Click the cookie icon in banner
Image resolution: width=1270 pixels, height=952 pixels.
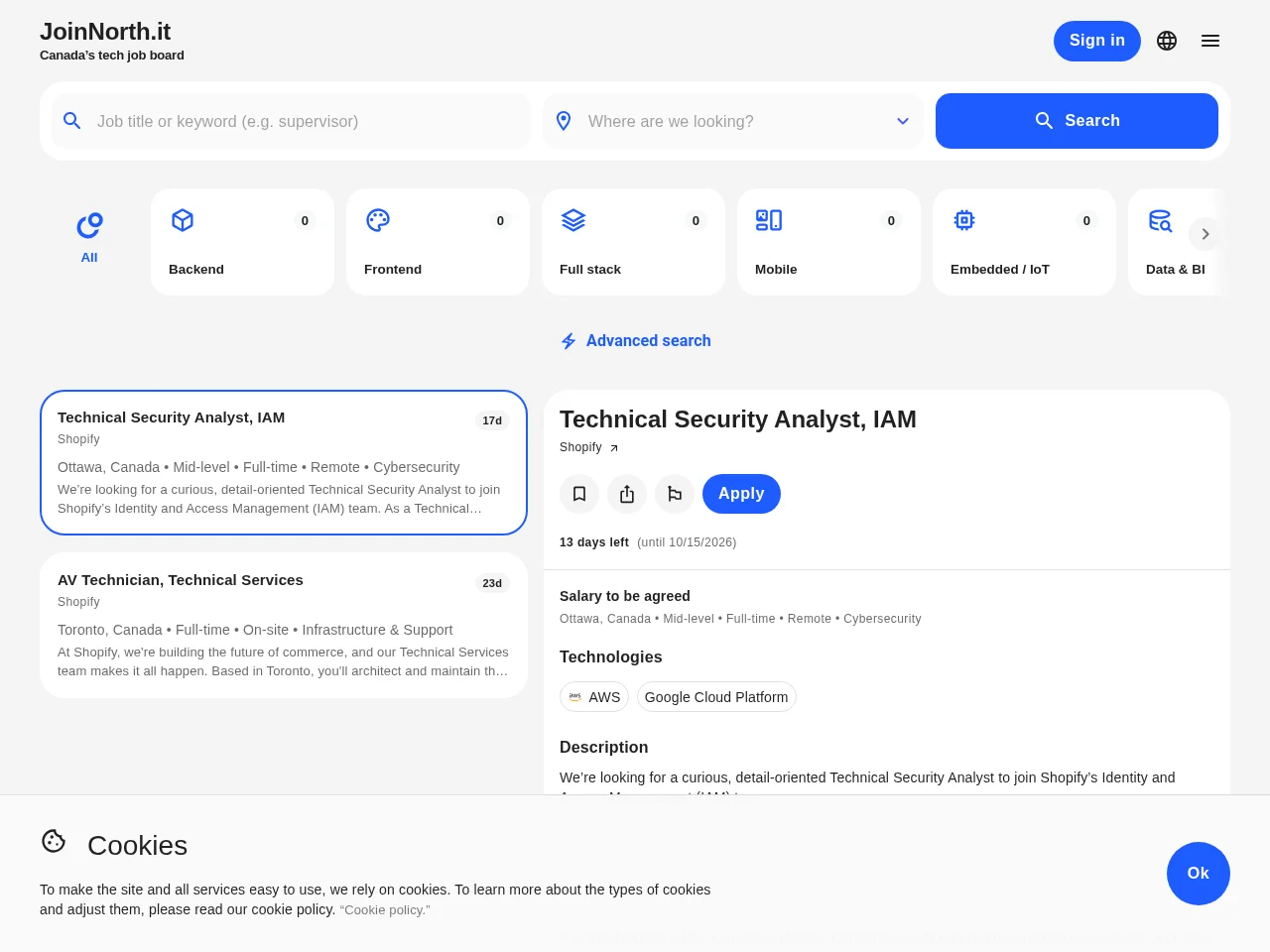point(54,841)
